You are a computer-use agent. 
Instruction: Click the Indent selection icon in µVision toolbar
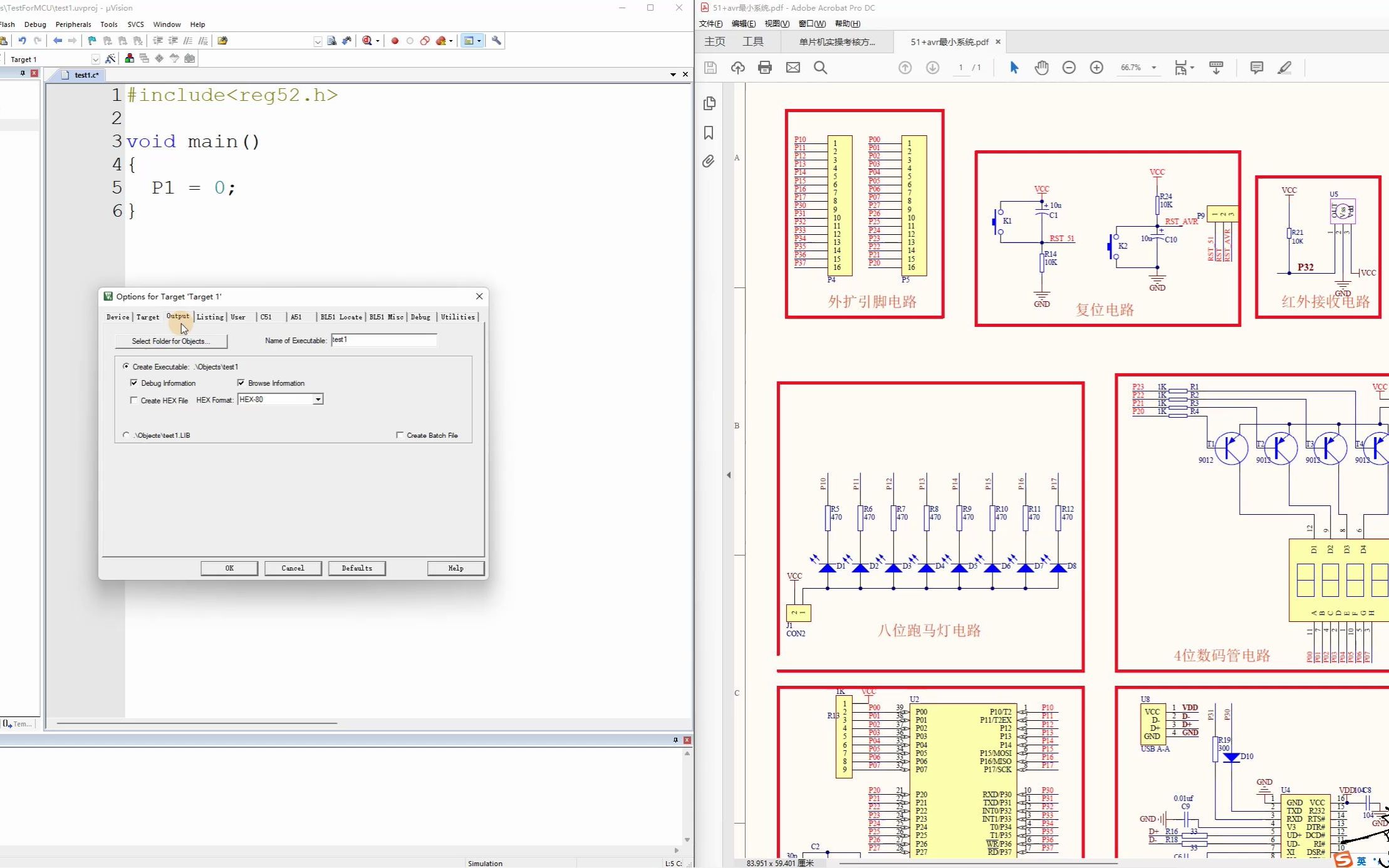[x=158, y=41]
